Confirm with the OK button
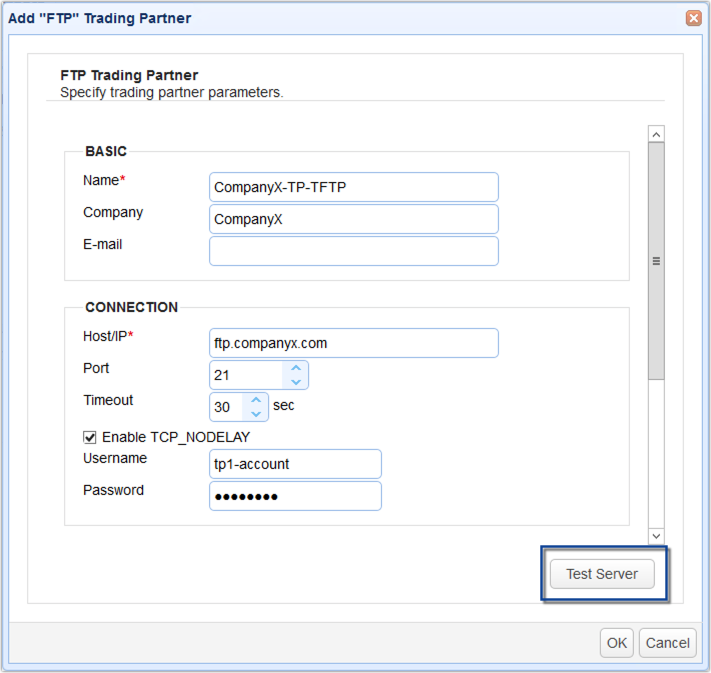Viewport: 711px width, 673px height. pos(616,643)
